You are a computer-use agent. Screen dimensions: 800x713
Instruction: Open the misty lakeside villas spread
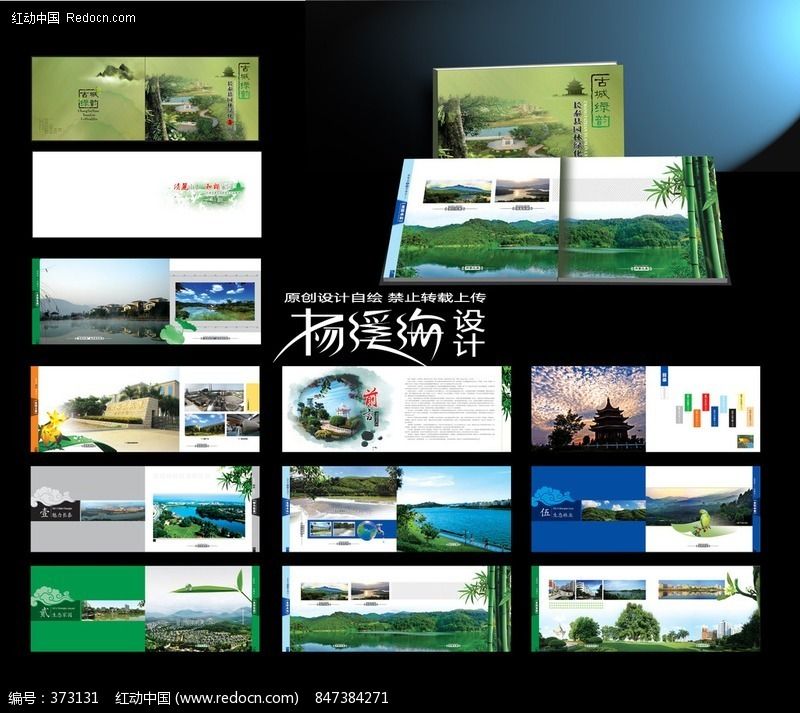(x=146, y=301)
